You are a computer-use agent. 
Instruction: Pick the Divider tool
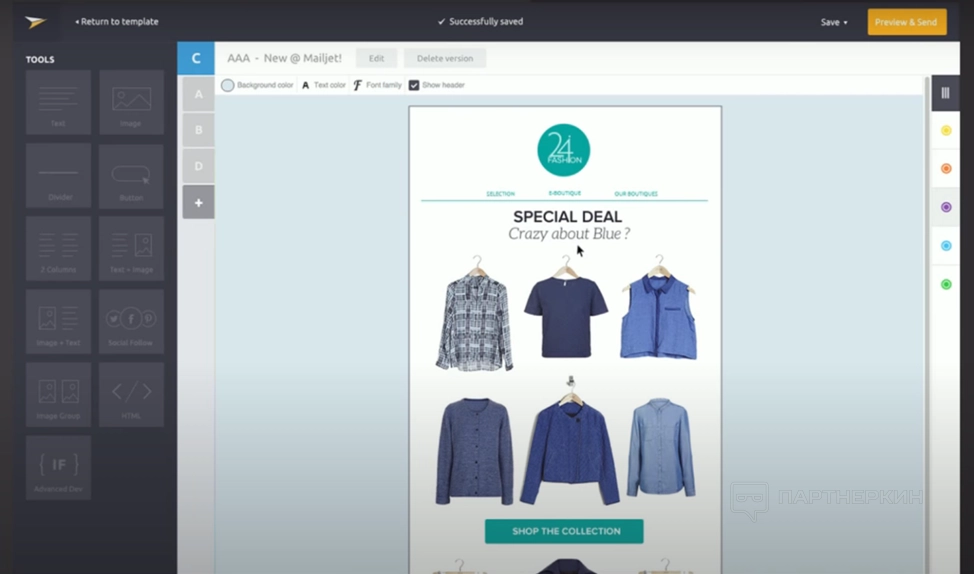coord(58,176)
